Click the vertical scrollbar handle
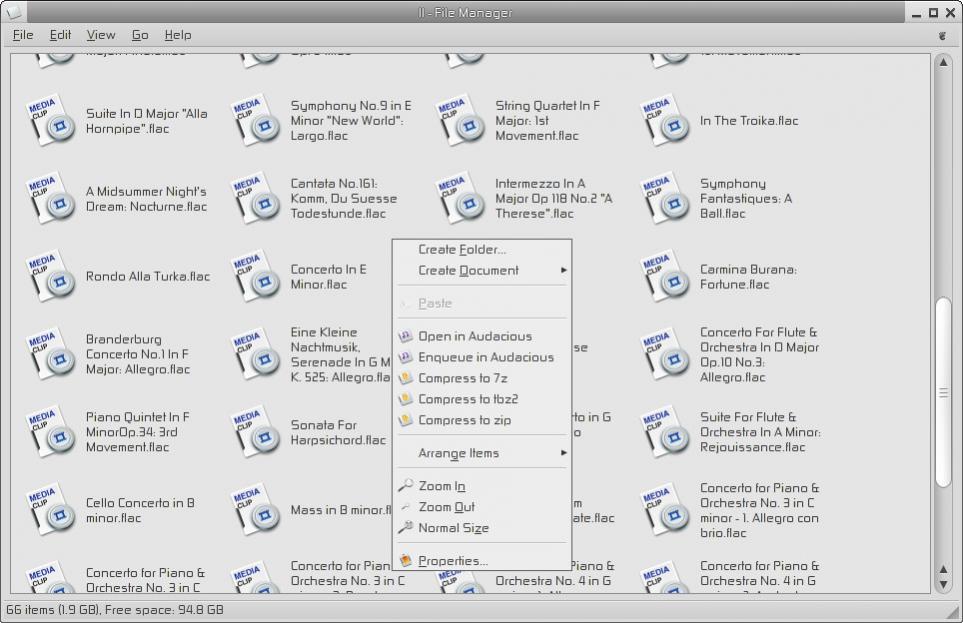The width and height of the screenshot is (963, 623). pyautogui.click(x=942, y=392)
